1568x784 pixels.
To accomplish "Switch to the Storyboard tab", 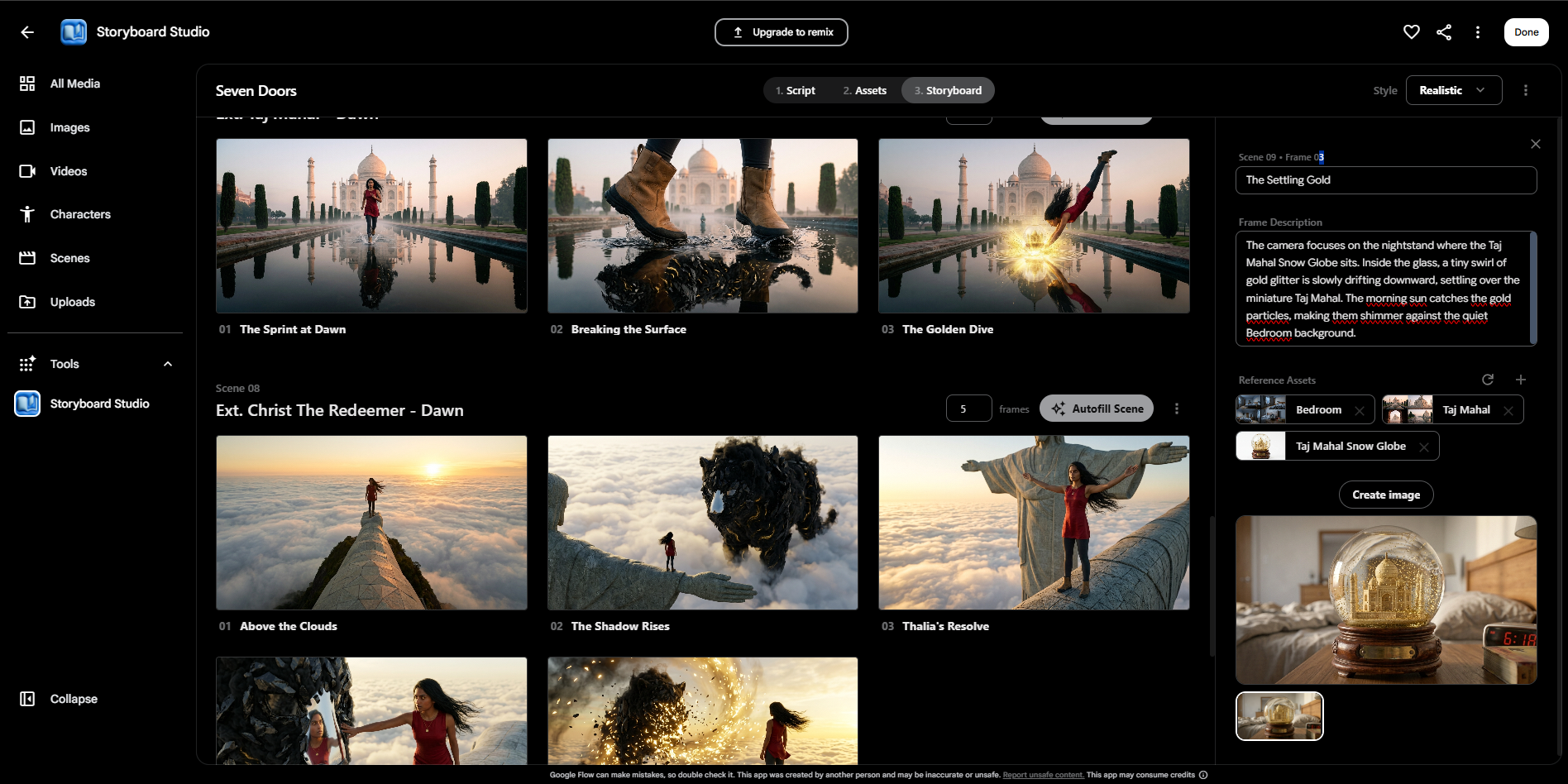I will [x=948, y=90].
